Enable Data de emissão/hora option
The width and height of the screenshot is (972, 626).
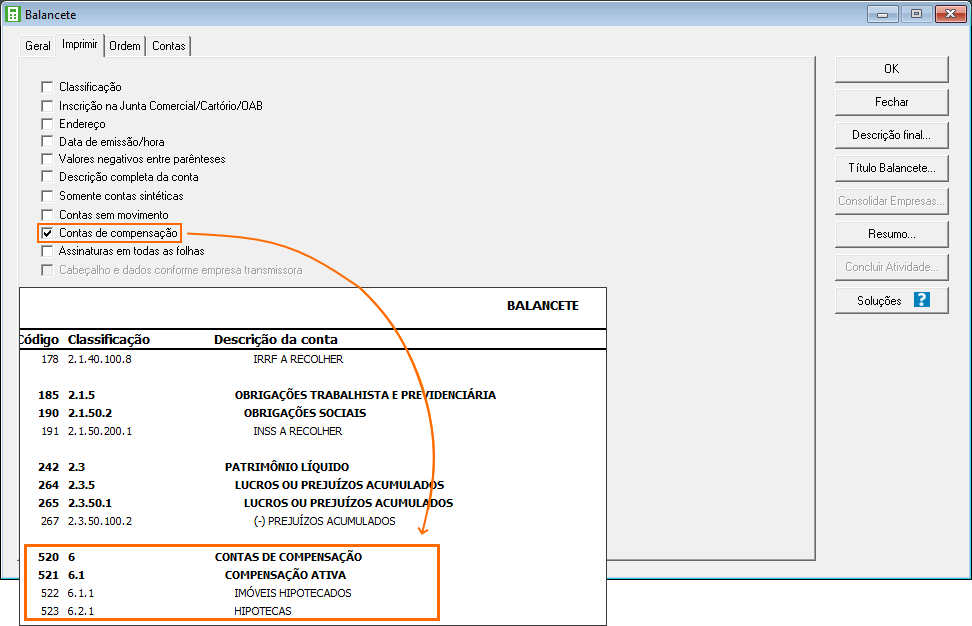coord(47,141)
